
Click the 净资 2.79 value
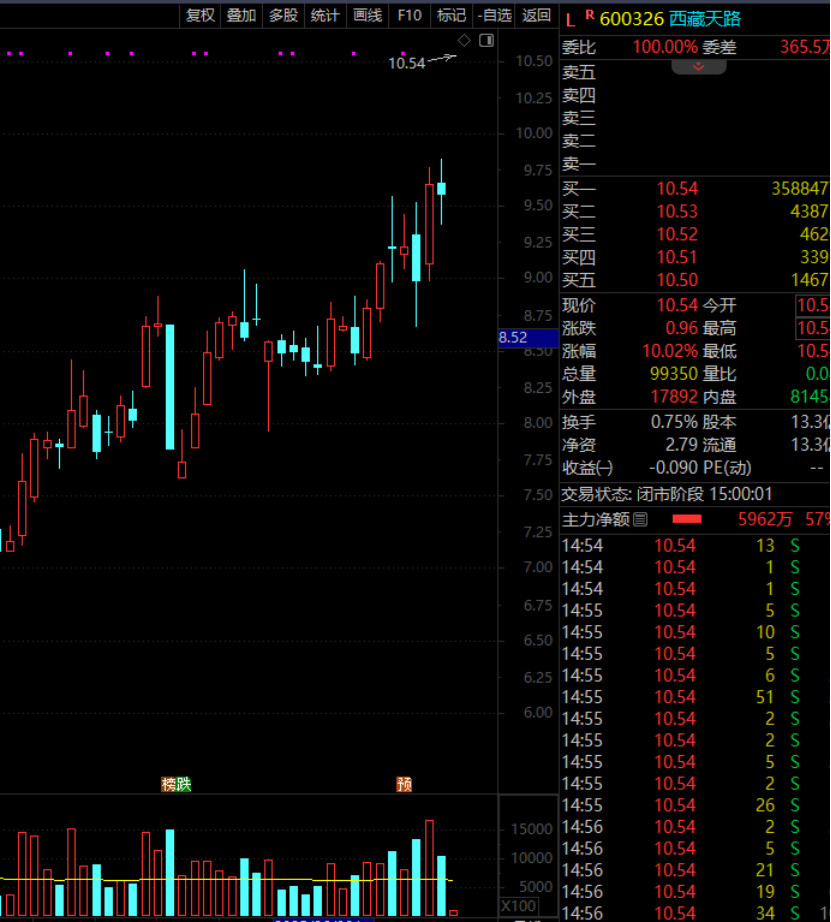point(681,445)
